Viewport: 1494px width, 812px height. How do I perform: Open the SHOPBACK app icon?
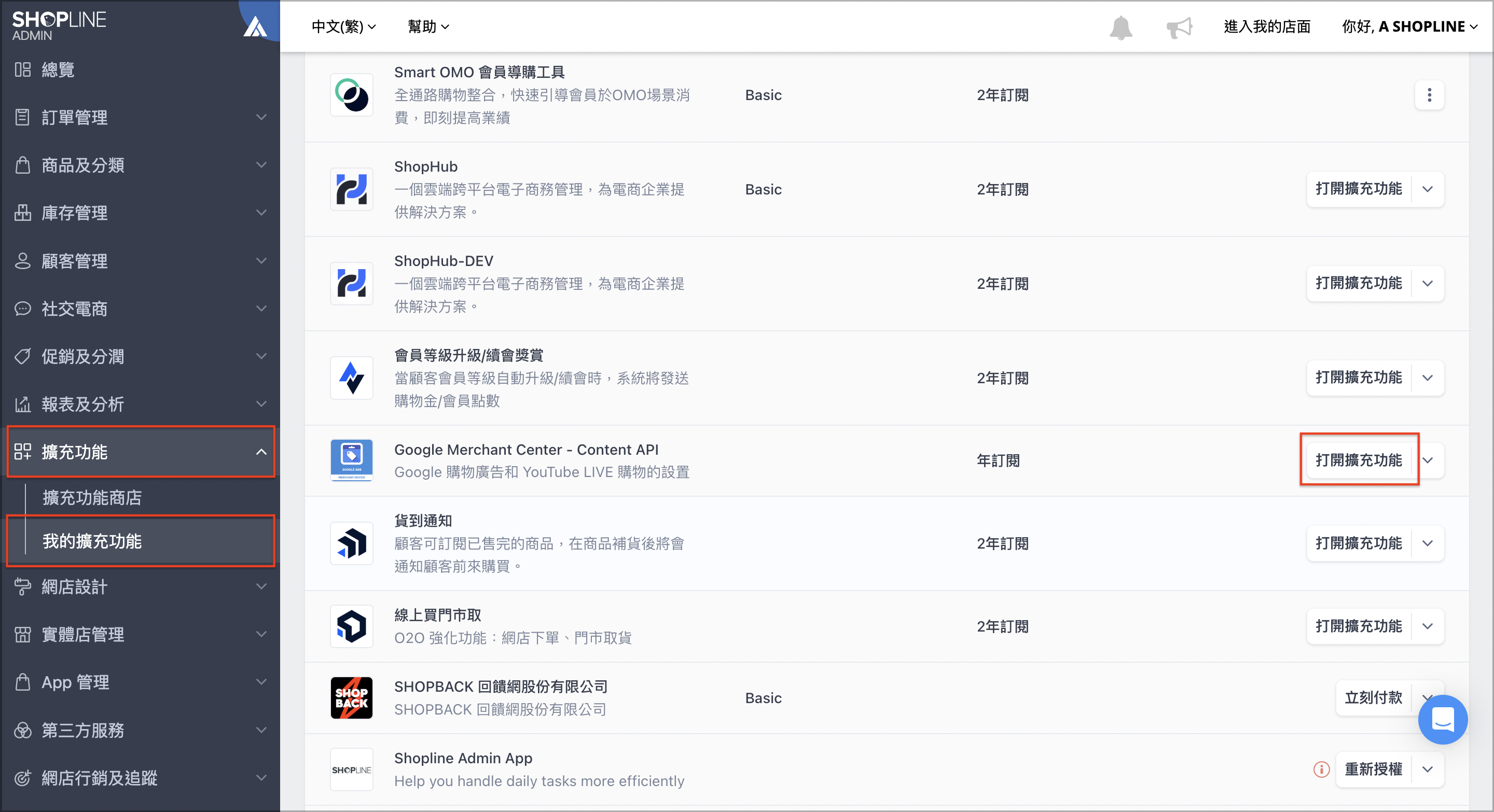pyautogui.click(x=352, y=698)
